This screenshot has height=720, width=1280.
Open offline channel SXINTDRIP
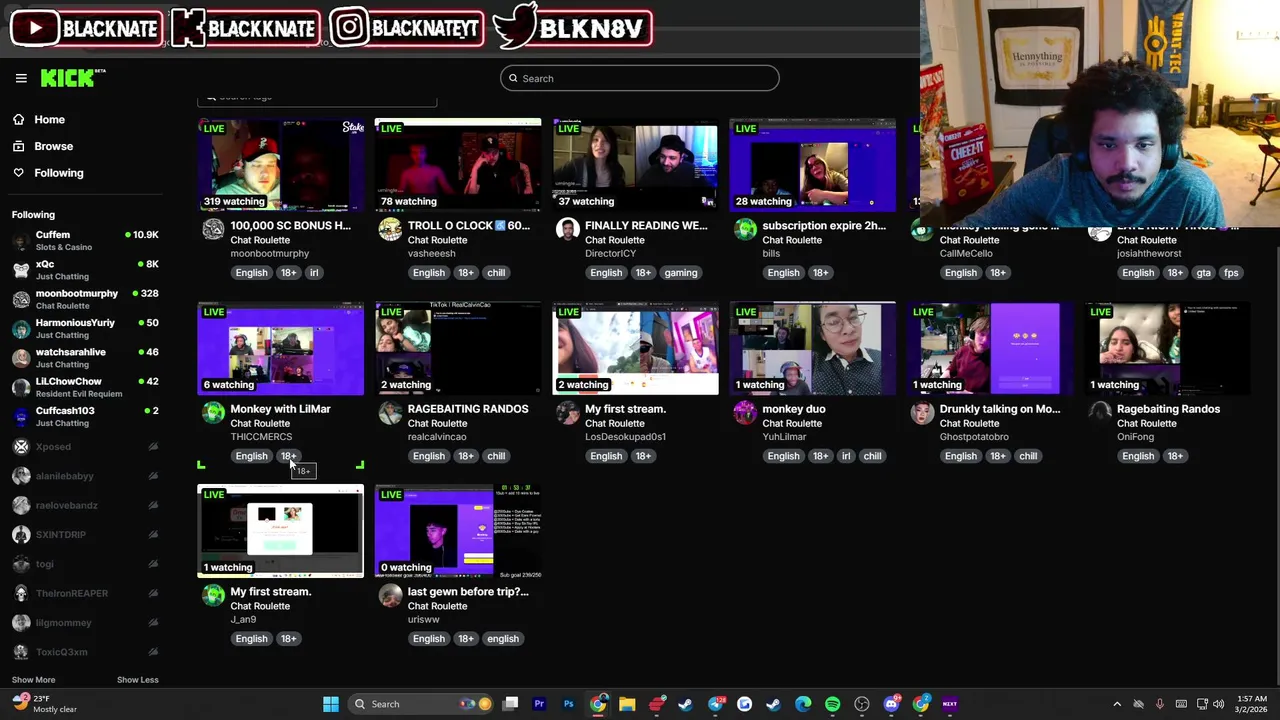pyautogui.click(x=85, y=534)
